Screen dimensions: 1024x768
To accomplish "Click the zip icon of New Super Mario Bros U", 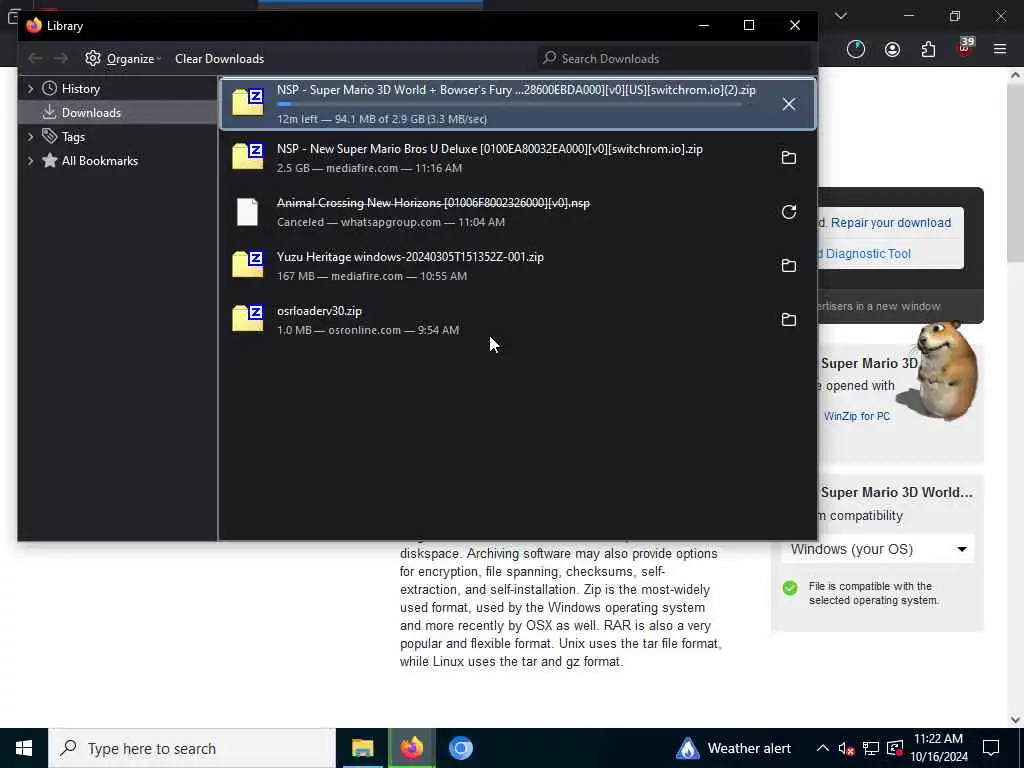I will pos(248,157).
